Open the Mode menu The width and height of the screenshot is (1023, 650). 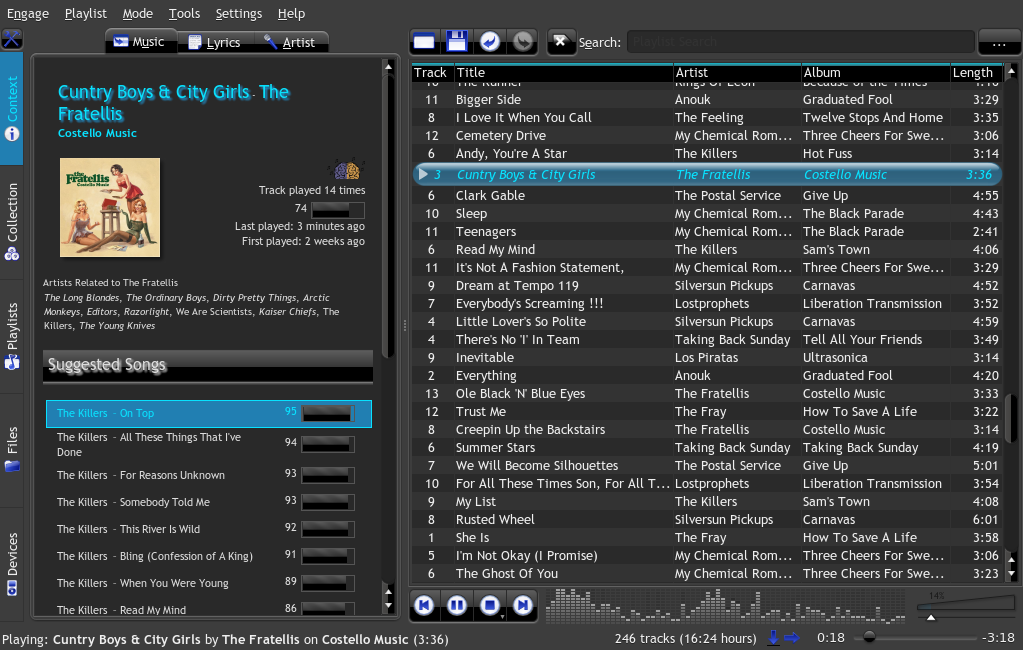coord(138,14)
